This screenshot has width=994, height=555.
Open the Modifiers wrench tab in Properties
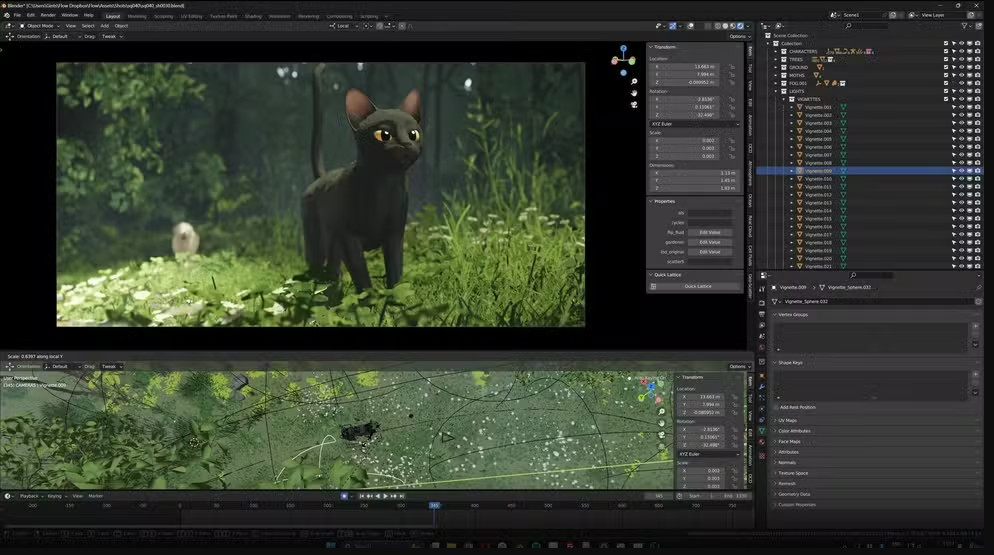tap(762, 386)
